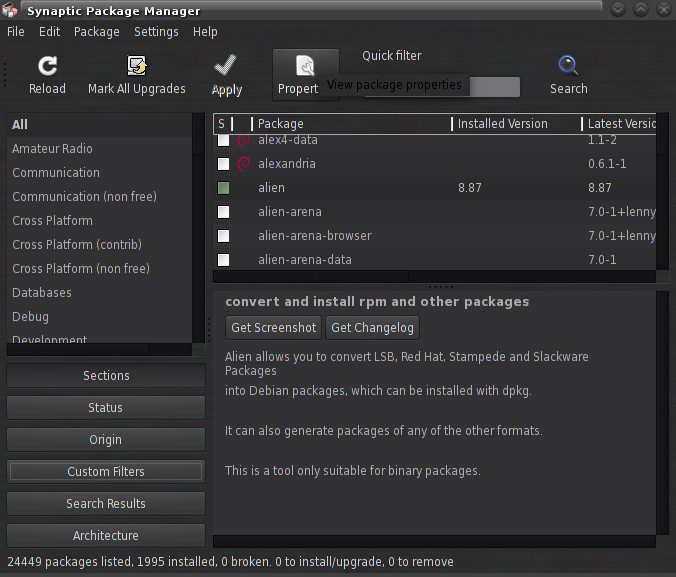Image resolution: width=676 pixels, height=577 pixels.
Task: Click the Reload toolbar icon
Action: click(x=47, y=66)
